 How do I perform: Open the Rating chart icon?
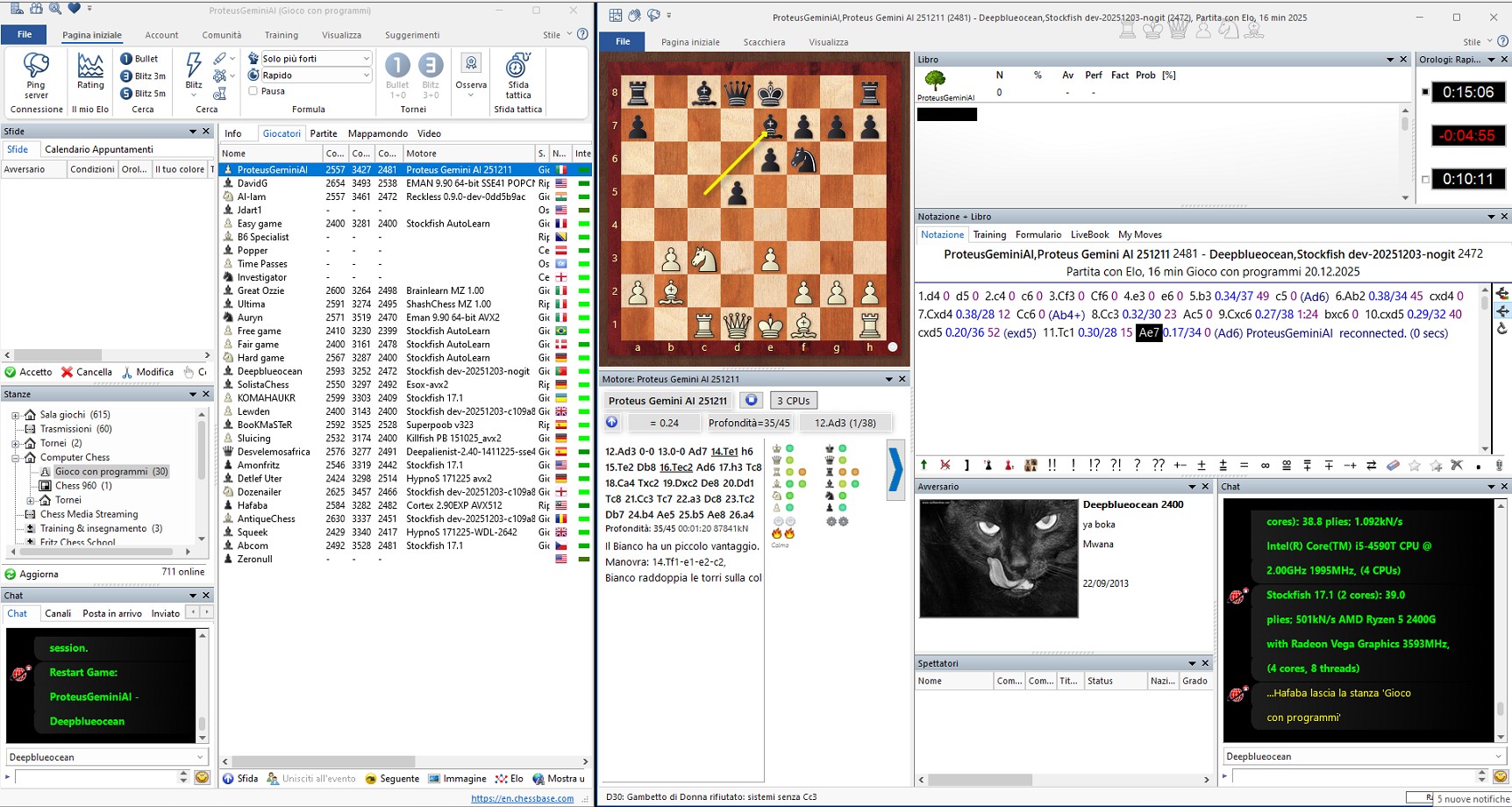coord(90,68)
